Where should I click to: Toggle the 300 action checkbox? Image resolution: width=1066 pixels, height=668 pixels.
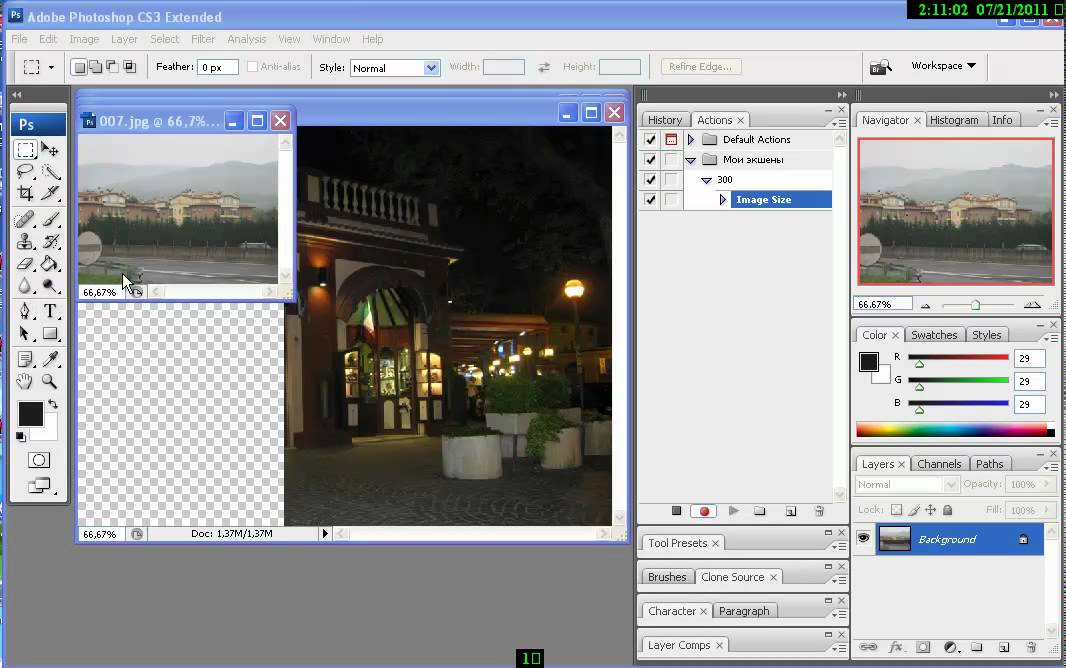(651, 179)
